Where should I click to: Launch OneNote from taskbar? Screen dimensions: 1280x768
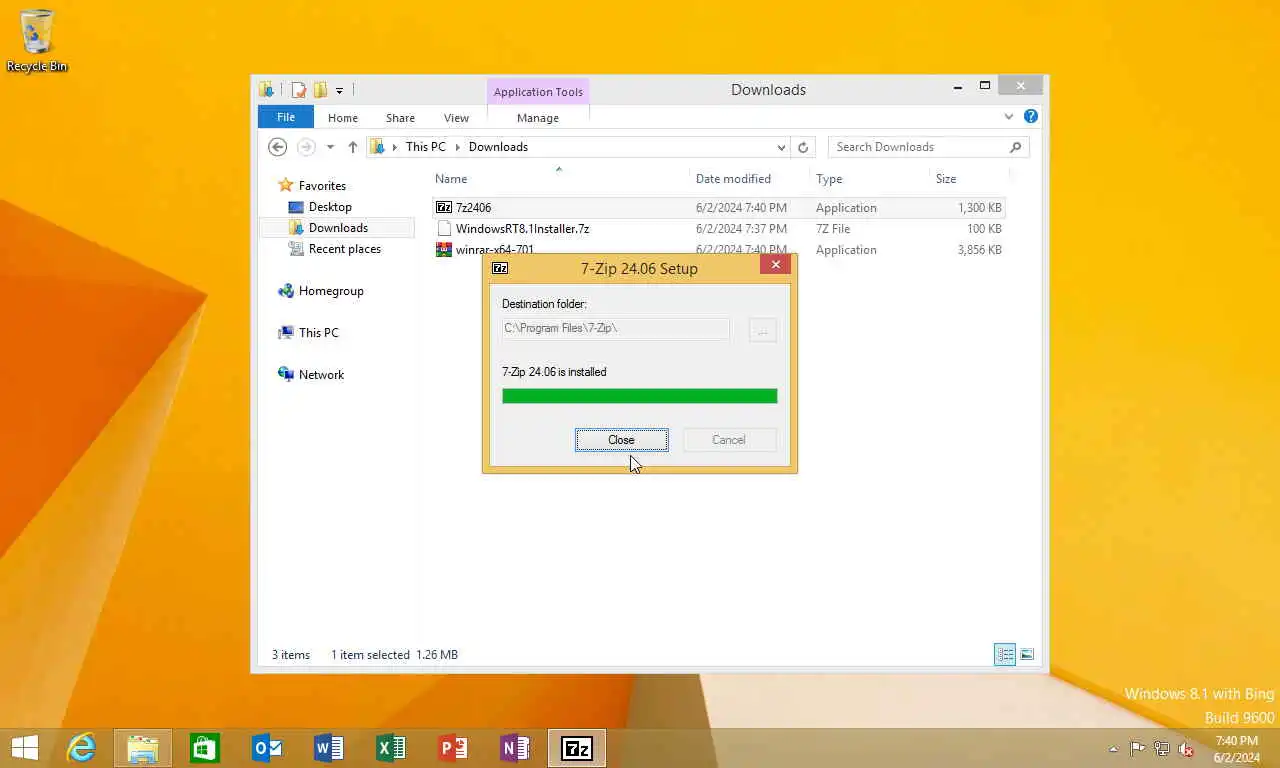pyautogui.click(x=515, y=748)
